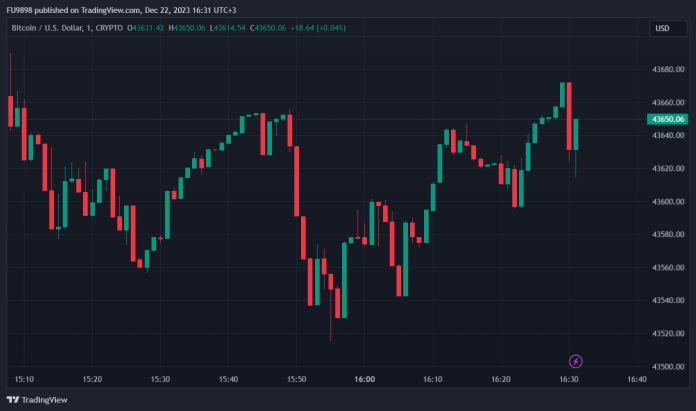Screen dimensions: 696x411
Task: Click the 15:10 time axis label
Action: point(25,380)
